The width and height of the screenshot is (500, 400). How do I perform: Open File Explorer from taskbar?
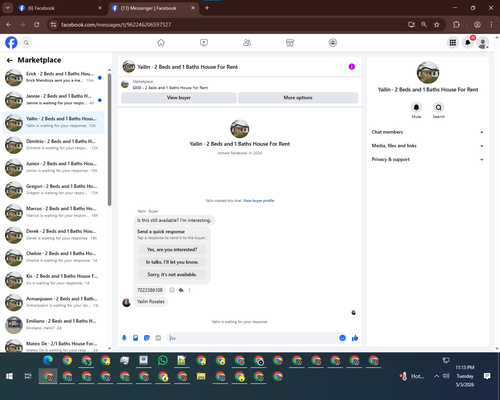201,376
